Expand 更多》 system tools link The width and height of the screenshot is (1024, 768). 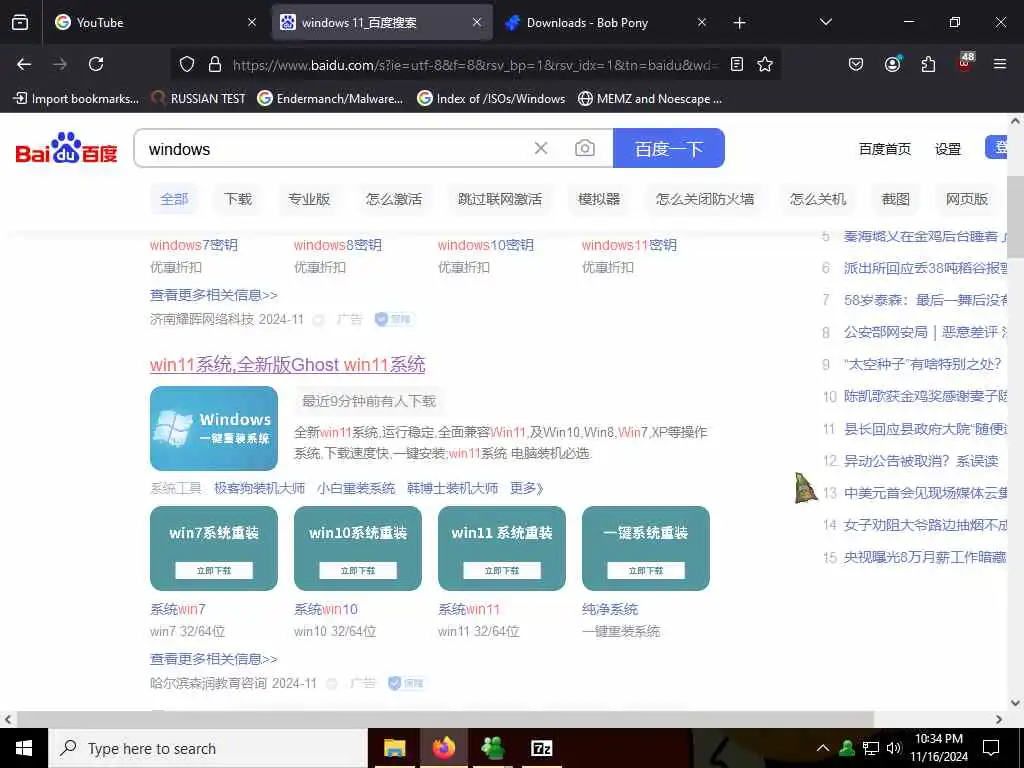(527, 488)
